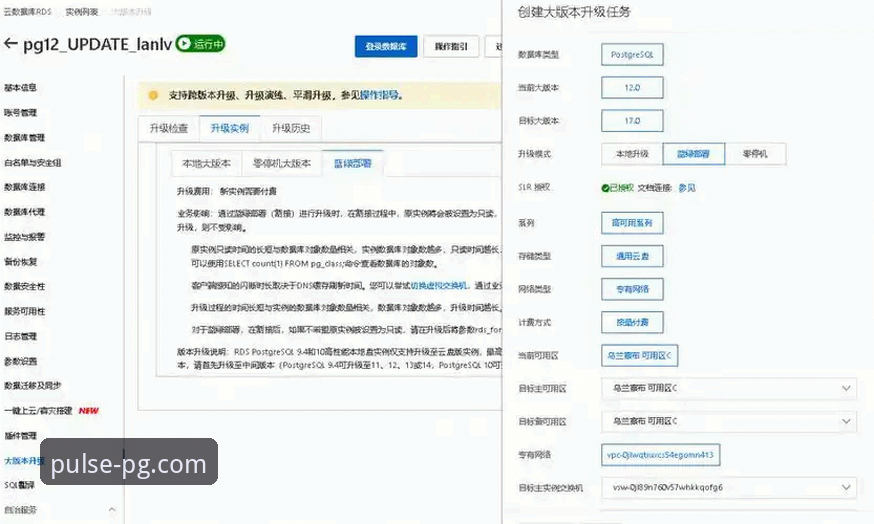Open 数据库连接 in the sidebar
Viewport: 874px width, 524px height.
[24, 187]
